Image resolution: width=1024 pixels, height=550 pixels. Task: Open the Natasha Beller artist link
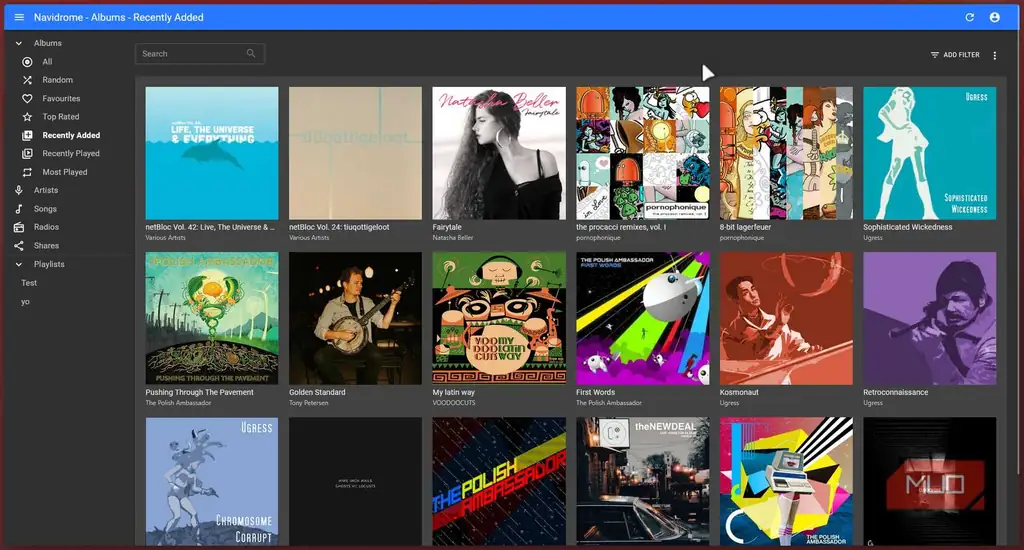pyautogui.click(x=453, y=238)
